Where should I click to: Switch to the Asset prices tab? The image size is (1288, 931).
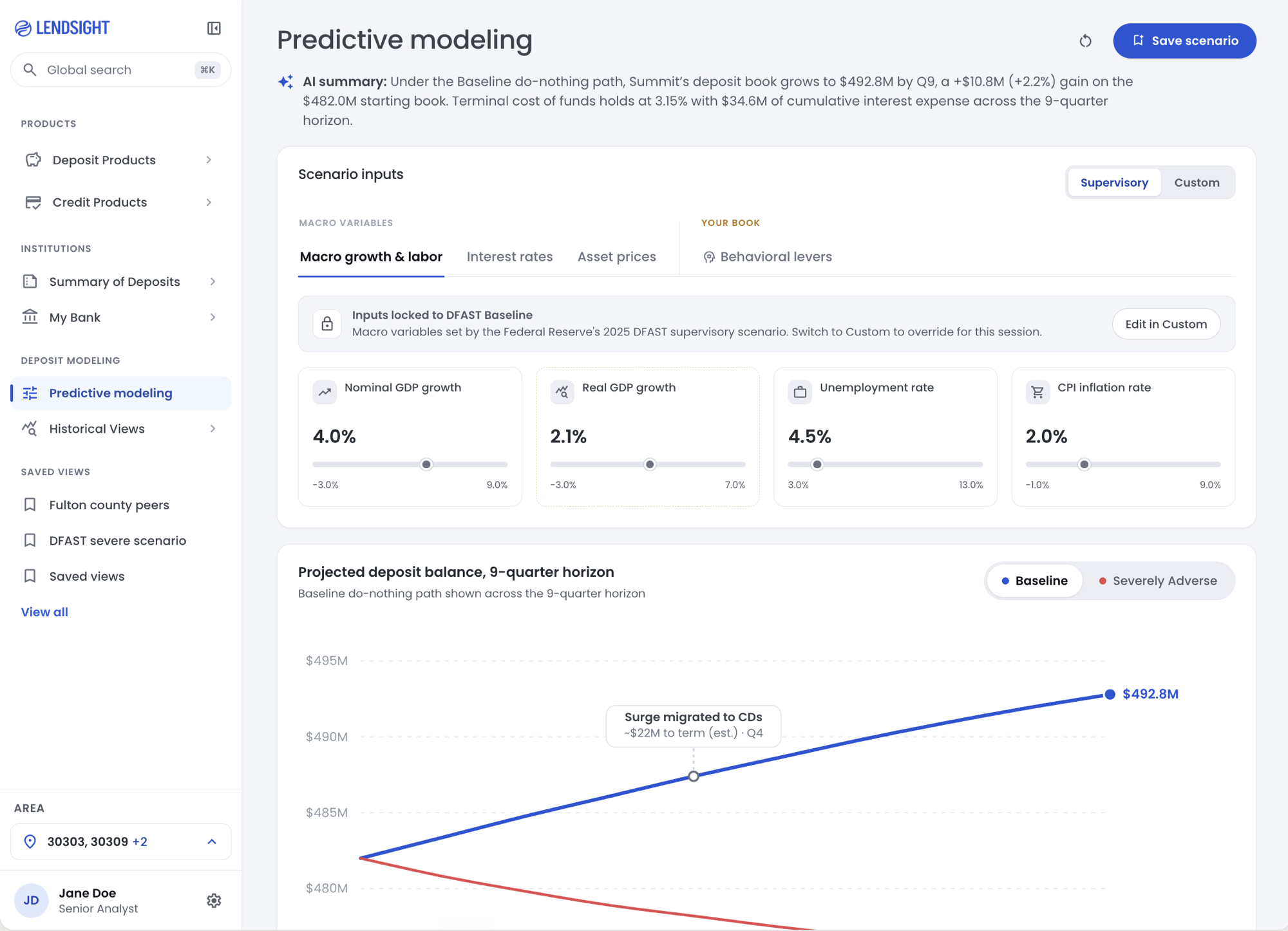coord(616,257)
